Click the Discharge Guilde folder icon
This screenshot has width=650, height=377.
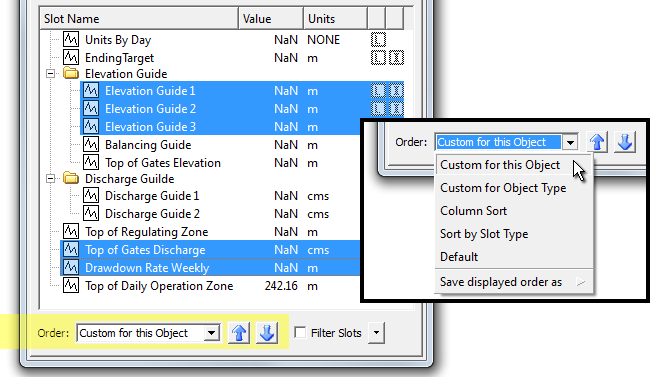tap(71, 178)
